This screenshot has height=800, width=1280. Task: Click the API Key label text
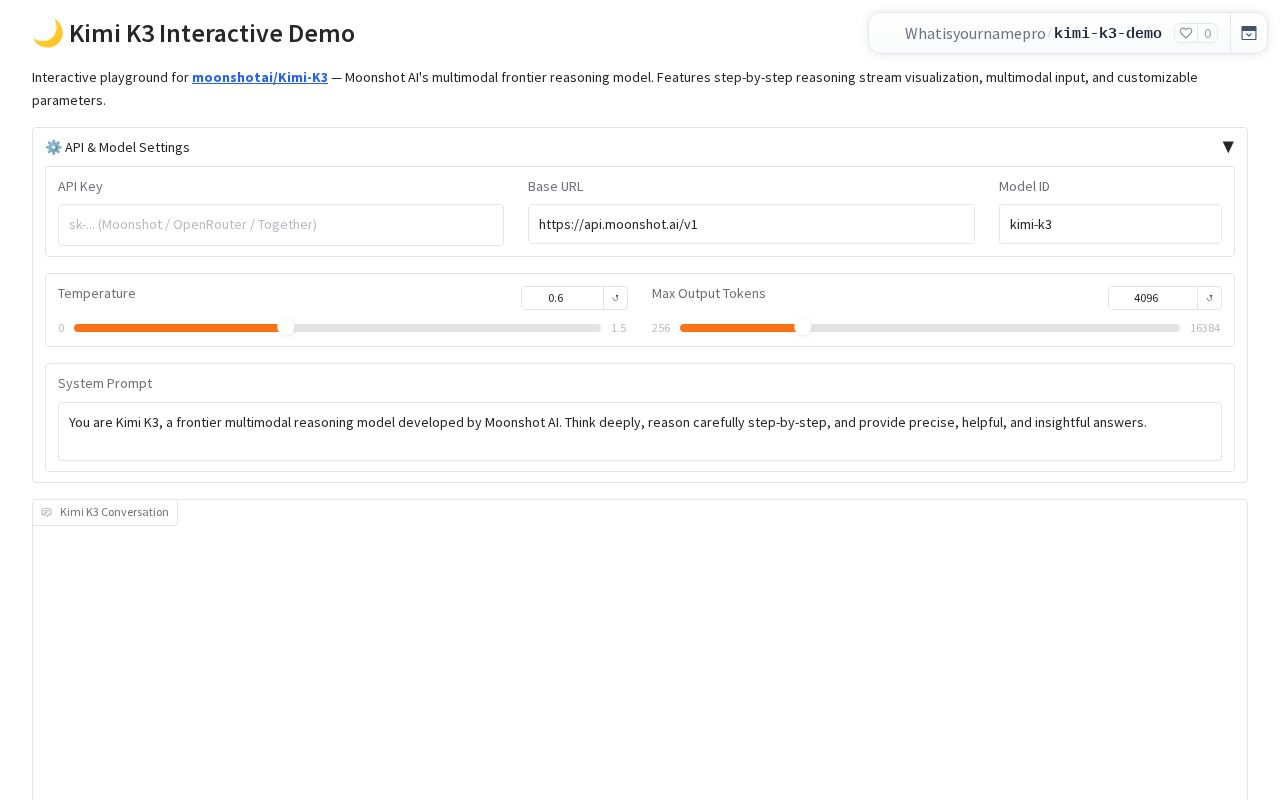pos(80,186)
